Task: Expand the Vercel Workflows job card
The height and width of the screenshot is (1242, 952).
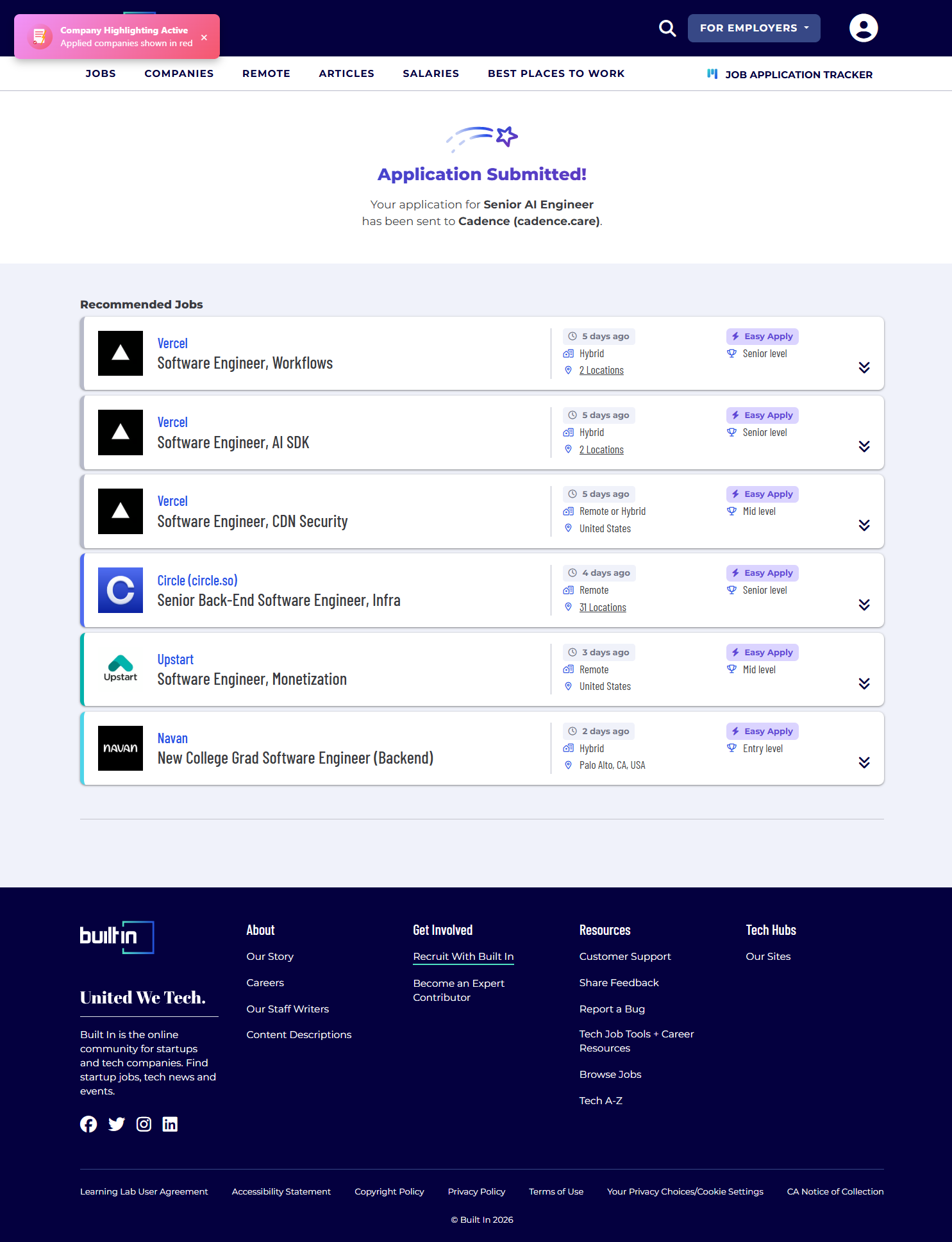Action: [x=864, y=367]
